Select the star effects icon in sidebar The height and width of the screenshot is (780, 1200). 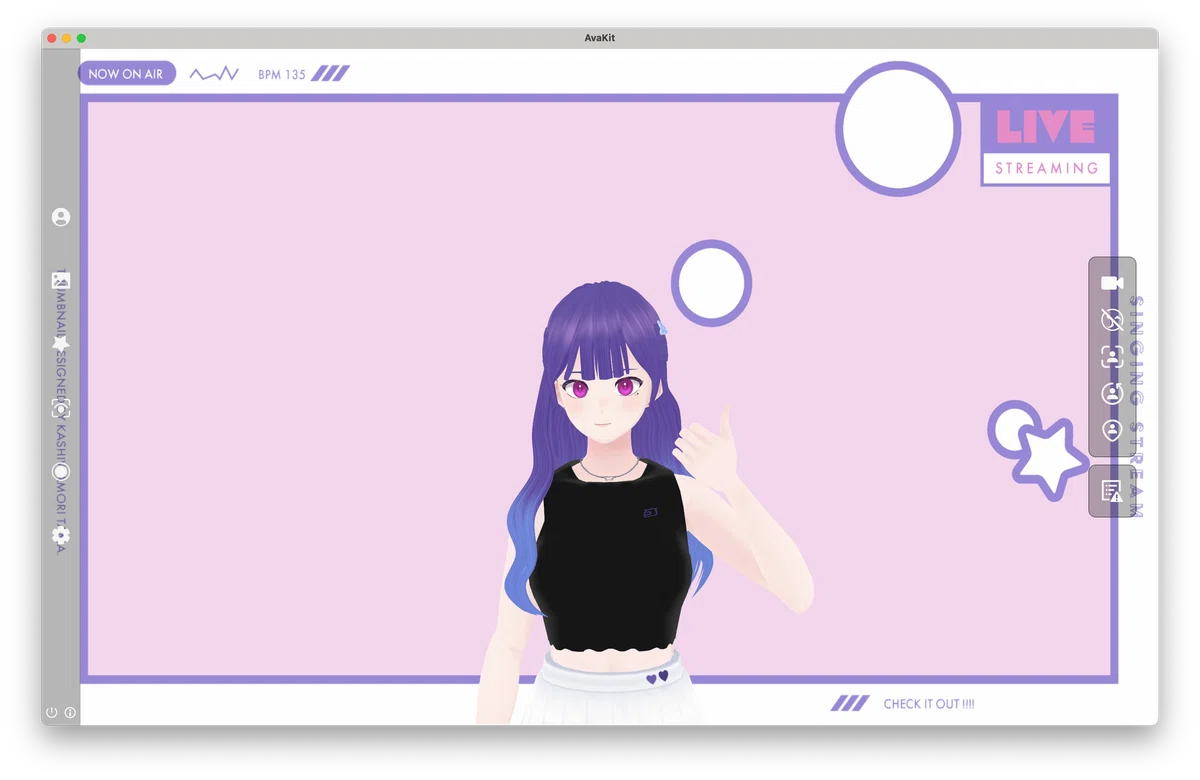pyautogui.click(x=61, y=343)
